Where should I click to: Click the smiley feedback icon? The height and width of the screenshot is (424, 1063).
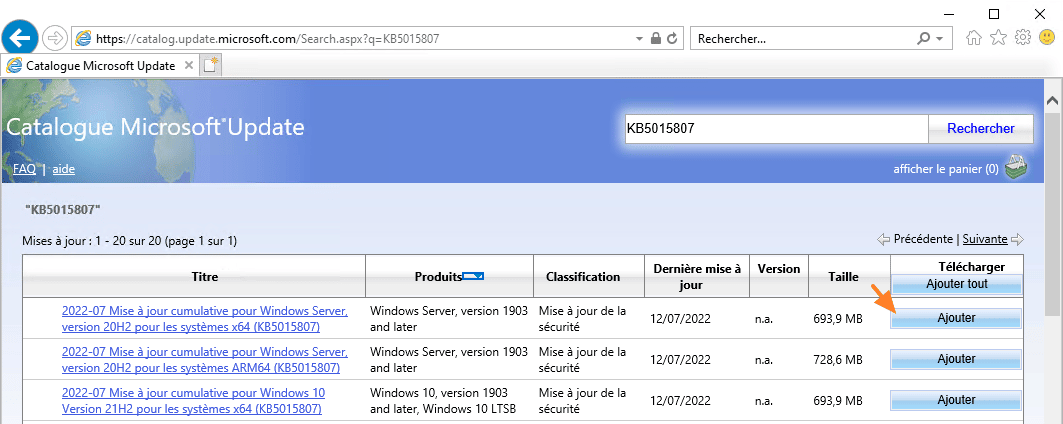tap(1047, 38)
